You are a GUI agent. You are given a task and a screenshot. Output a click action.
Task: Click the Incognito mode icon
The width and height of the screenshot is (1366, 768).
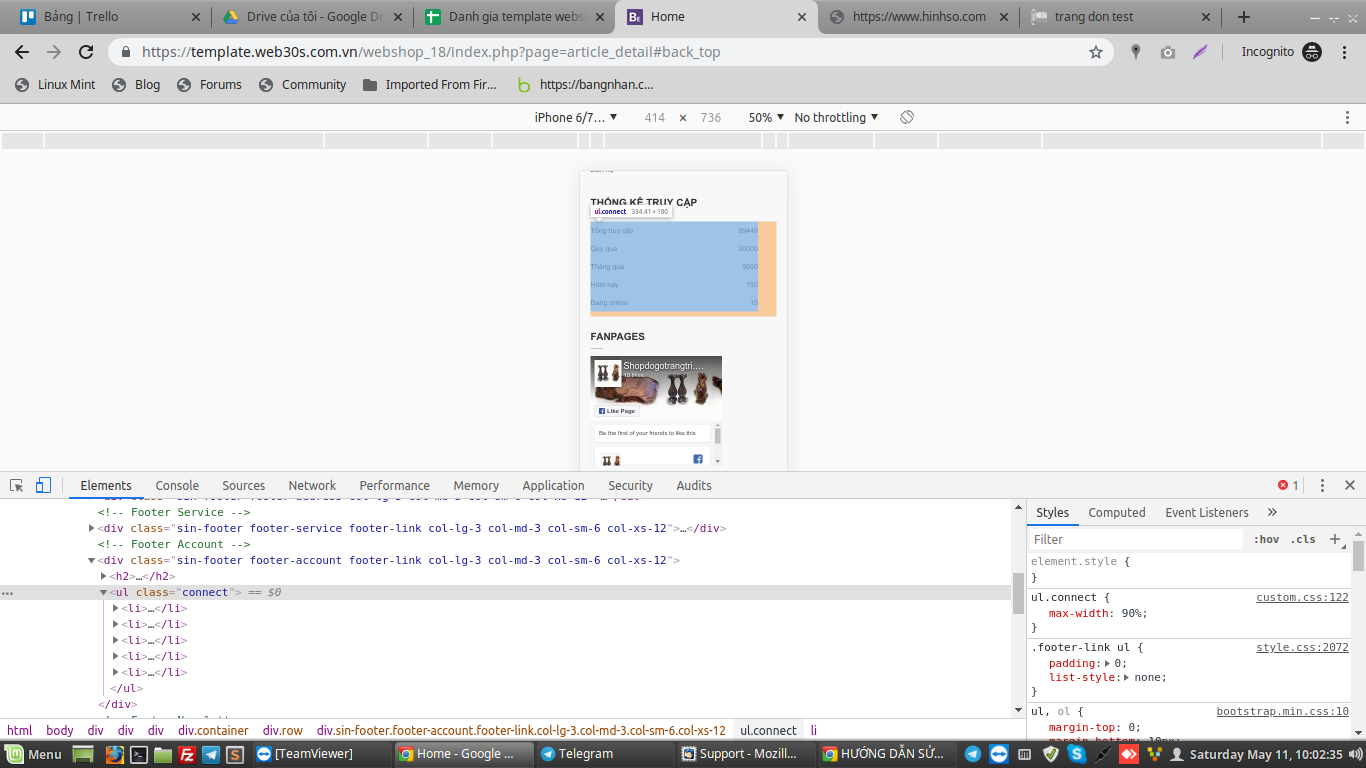point(1312,52)
